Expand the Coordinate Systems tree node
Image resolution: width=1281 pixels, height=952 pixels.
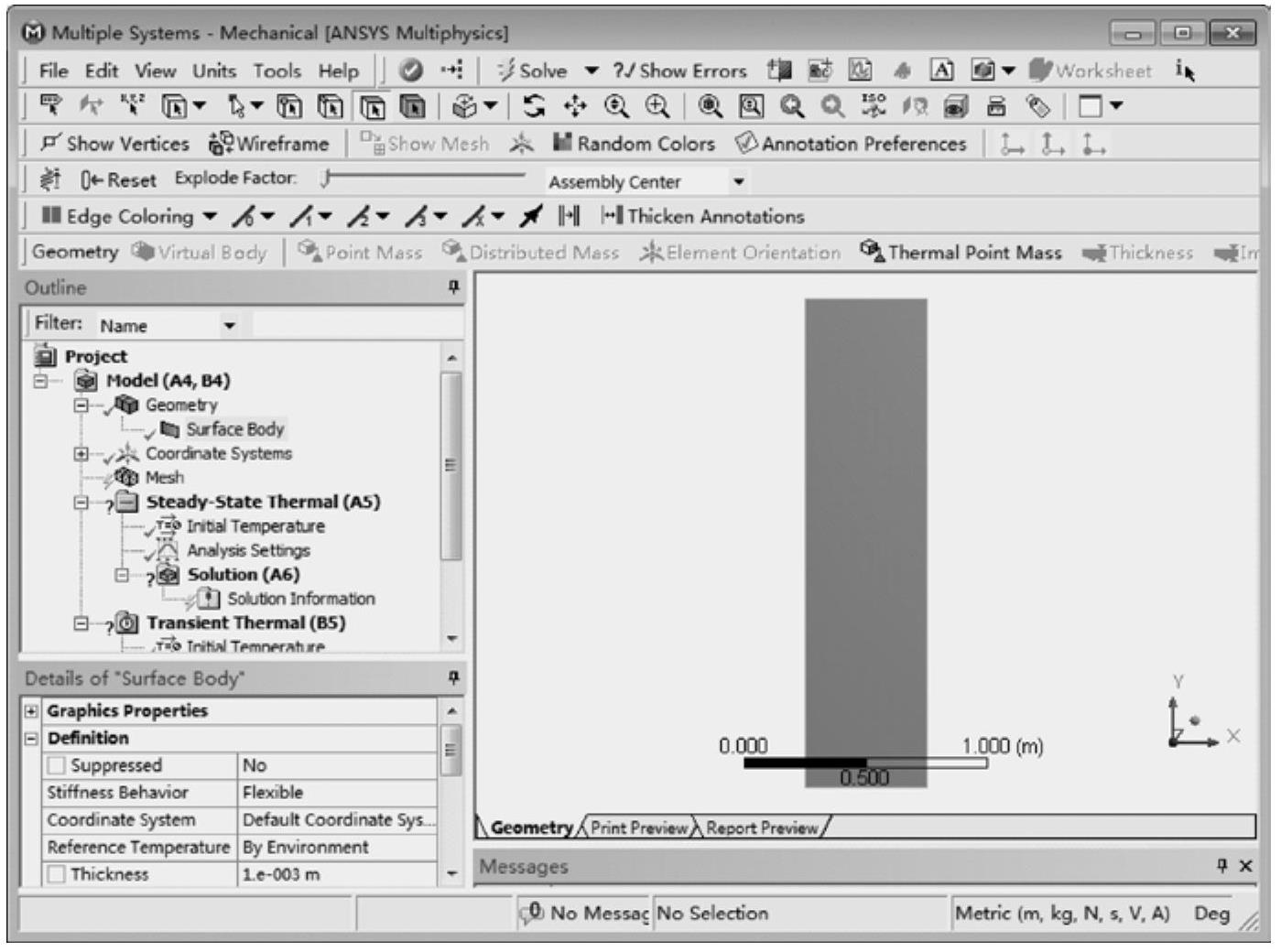81,454
